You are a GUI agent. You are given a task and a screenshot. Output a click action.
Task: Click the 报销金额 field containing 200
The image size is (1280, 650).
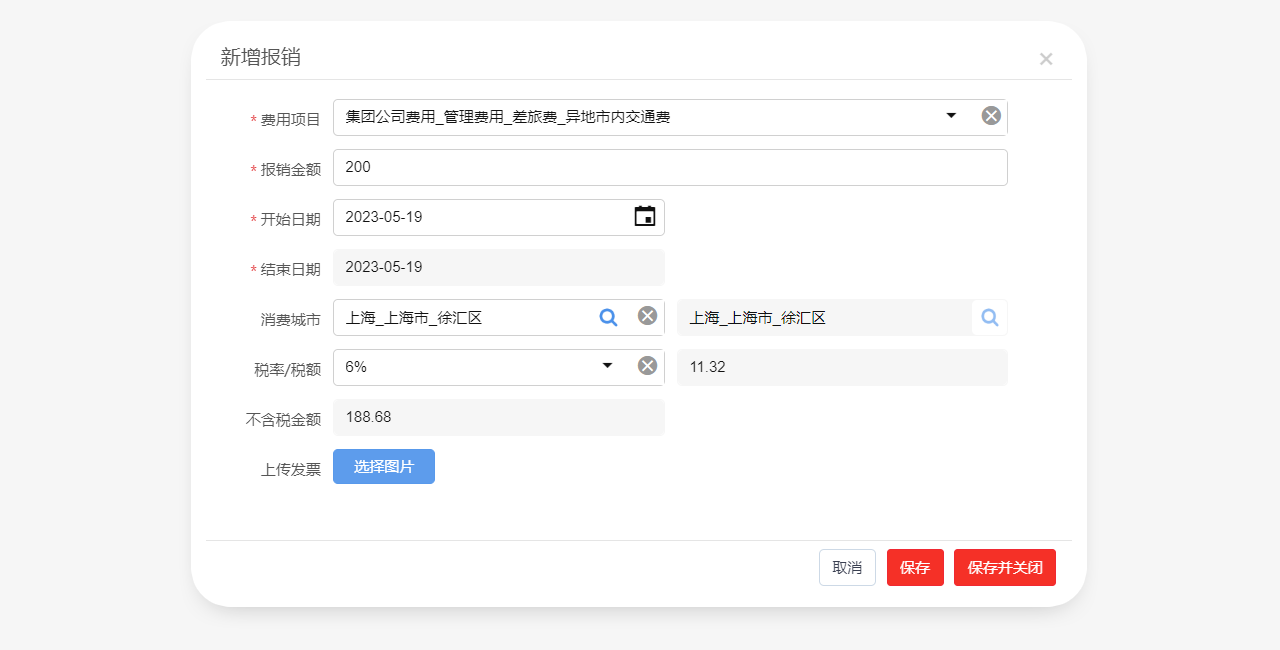670,167
